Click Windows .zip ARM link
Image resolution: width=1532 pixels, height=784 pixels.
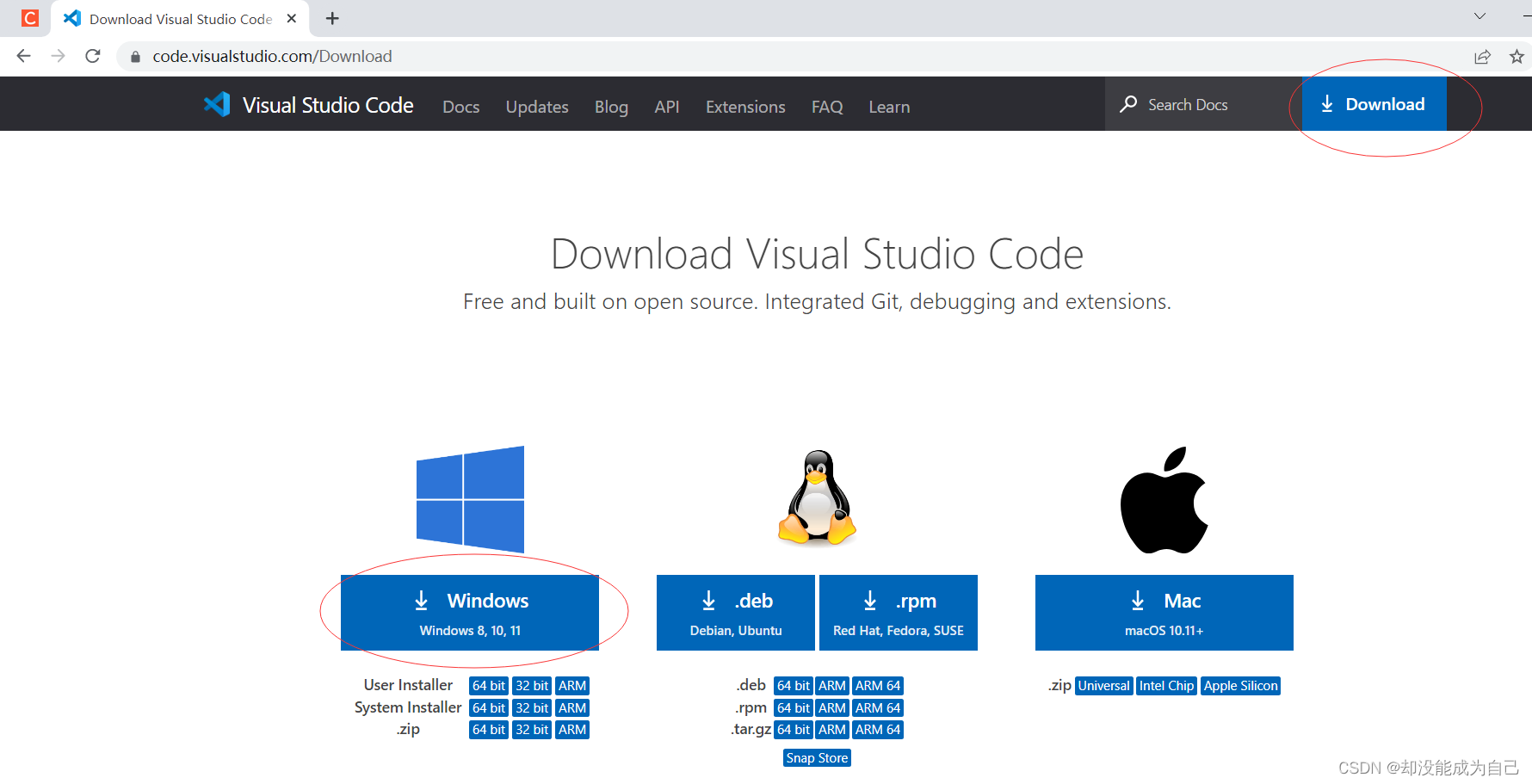[572, 730]
